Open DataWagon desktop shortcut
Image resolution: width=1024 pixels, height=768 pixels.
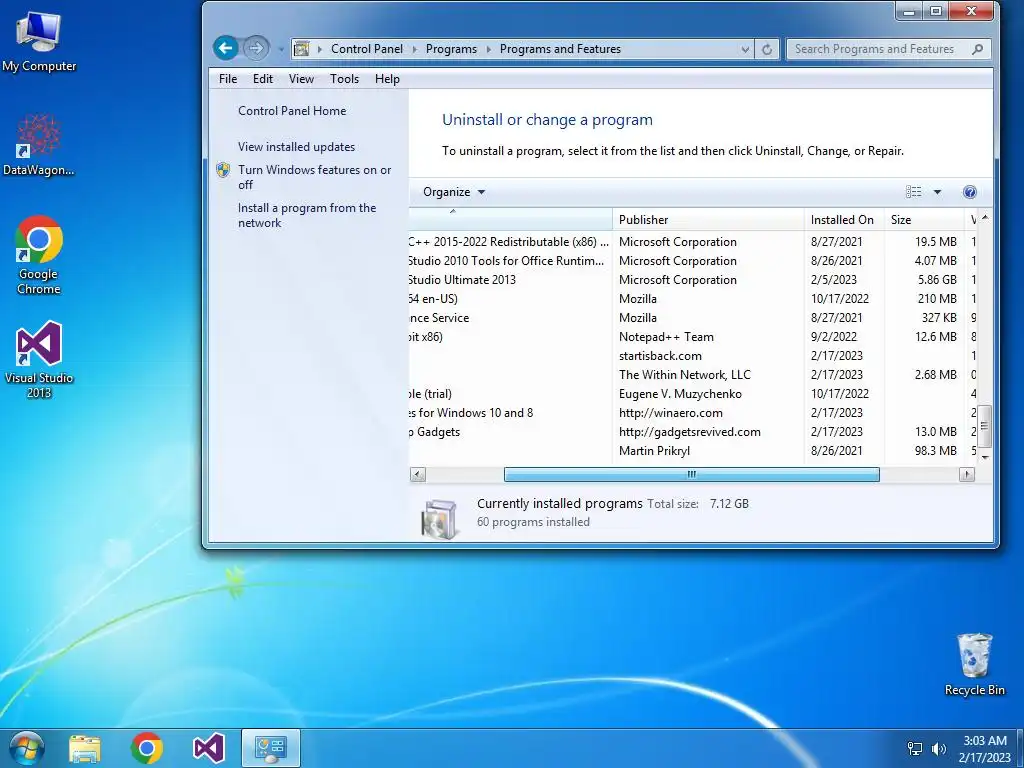point(39,145)
